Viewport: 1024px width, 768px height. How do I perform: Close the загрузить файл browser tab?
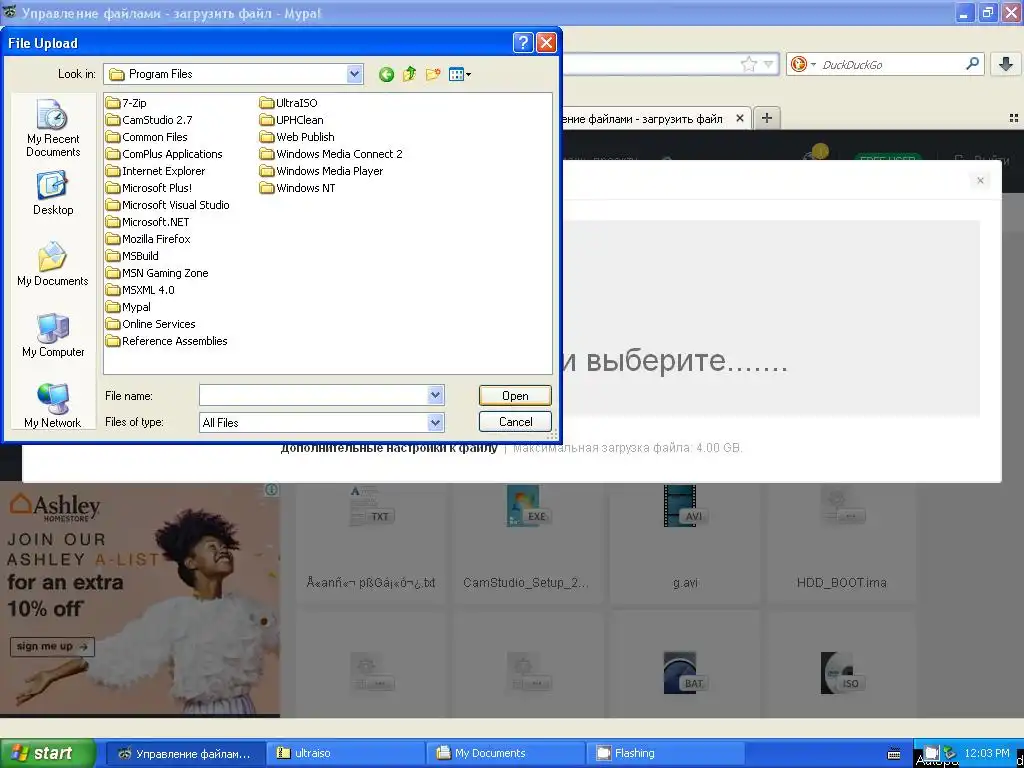click(x=739, y=118)
